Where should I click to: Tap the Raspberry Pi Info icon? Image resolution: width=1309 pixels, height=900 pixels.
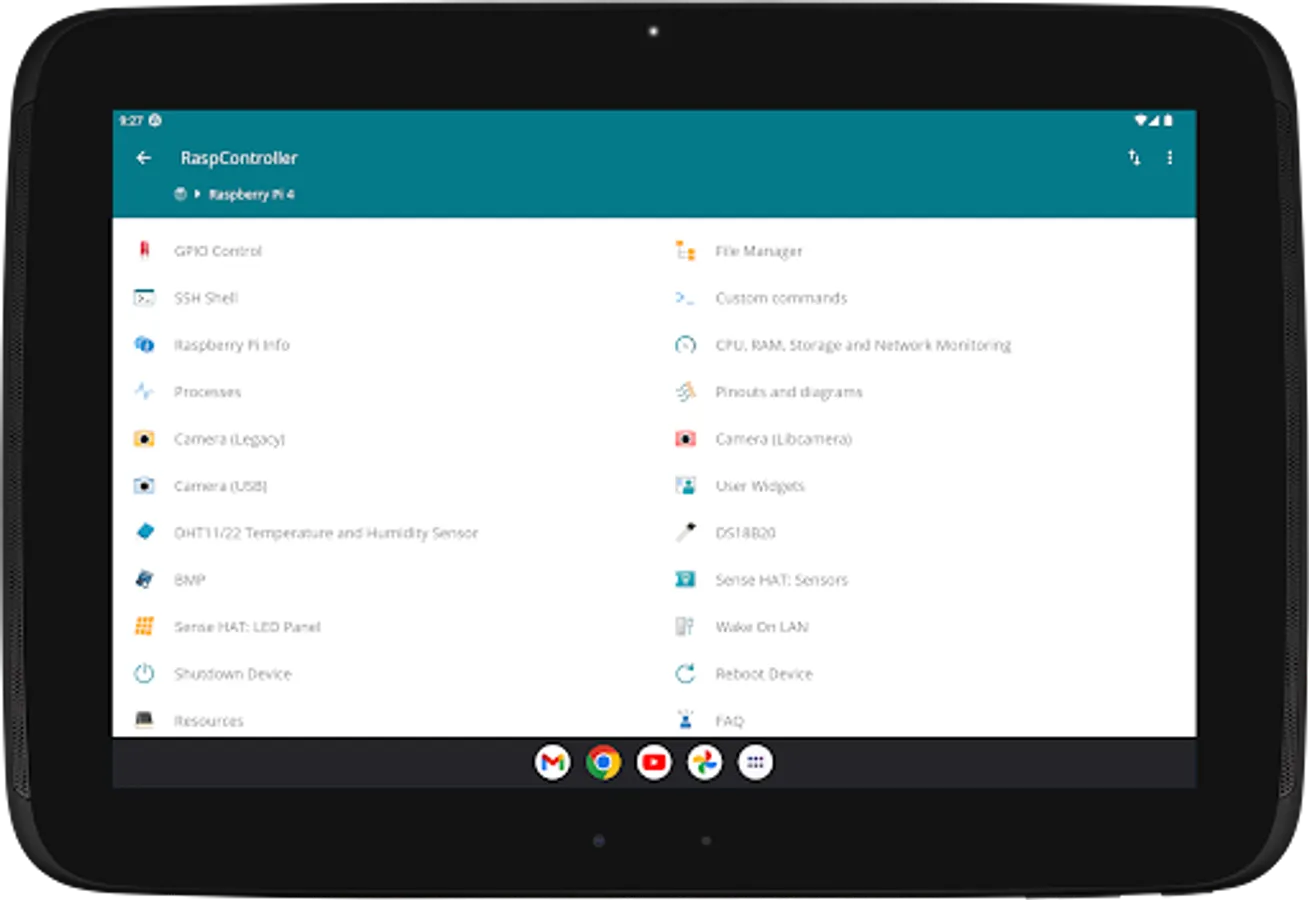(144, 345)
